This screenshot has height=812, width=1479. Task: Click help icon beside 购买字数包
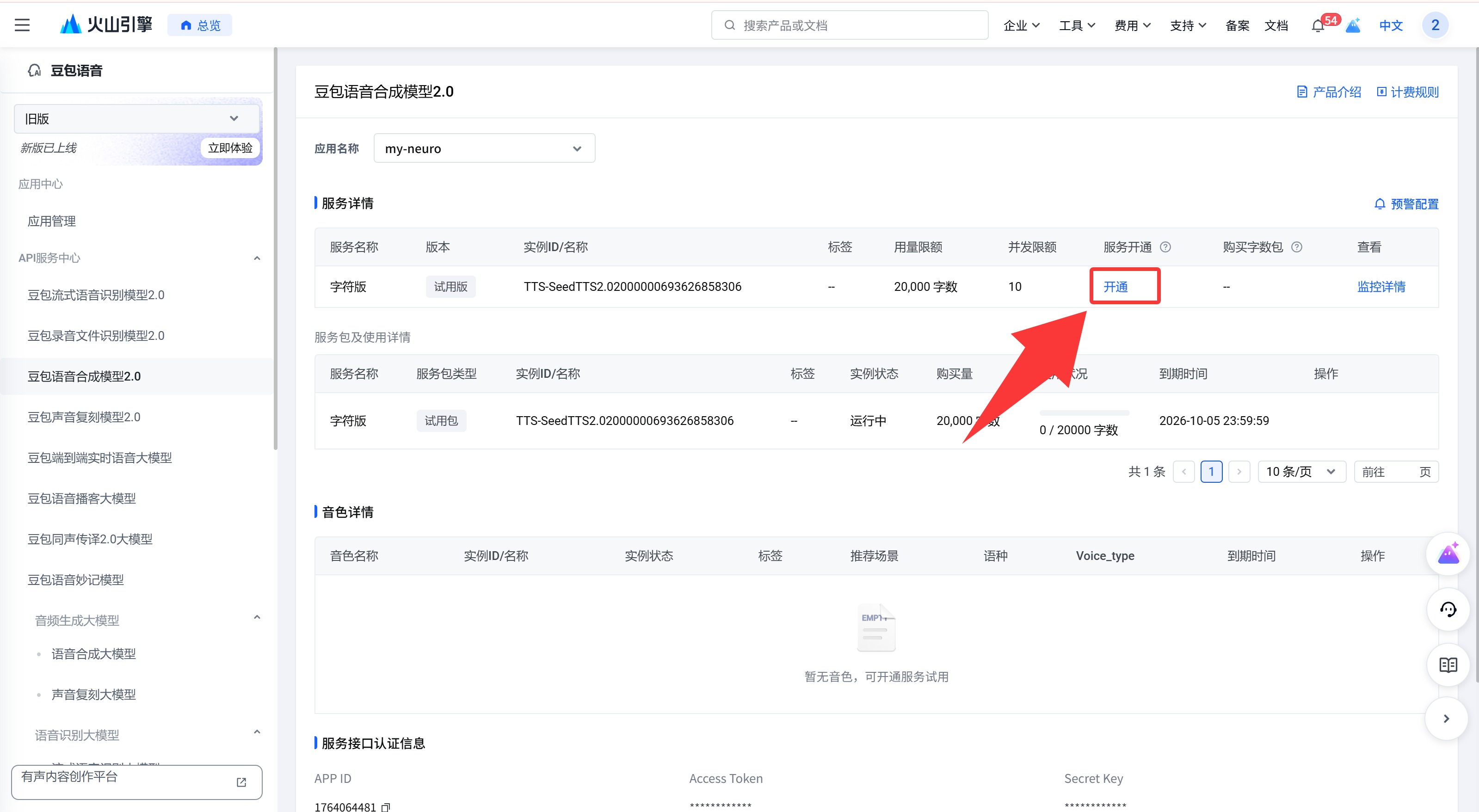[1296, 247]
